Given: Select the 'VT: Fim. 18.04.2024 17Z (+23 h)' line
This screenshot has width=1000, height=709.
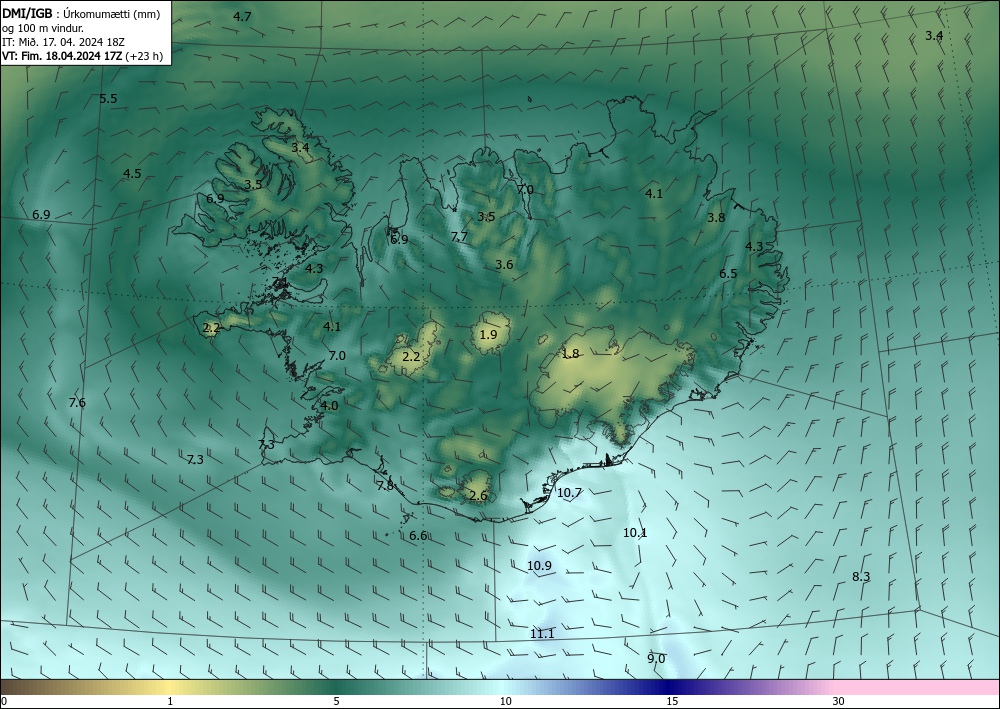Looking at the screenshot, I should coord(82,56).
